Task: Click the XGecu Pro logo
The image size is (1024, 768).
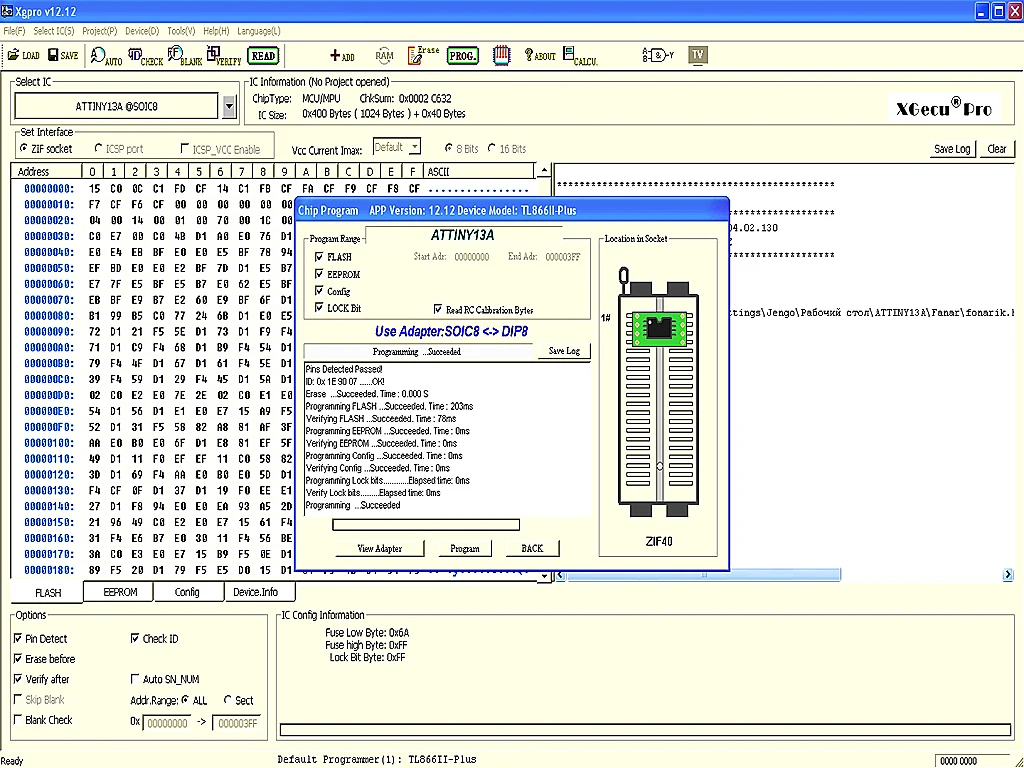Action: pyautogui.click(x=944, y=108)
